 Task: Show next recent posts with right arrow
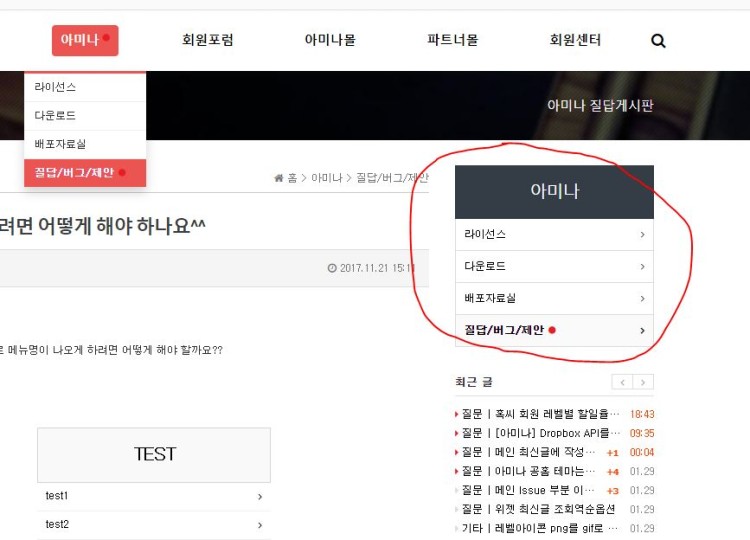pos(644,382)
